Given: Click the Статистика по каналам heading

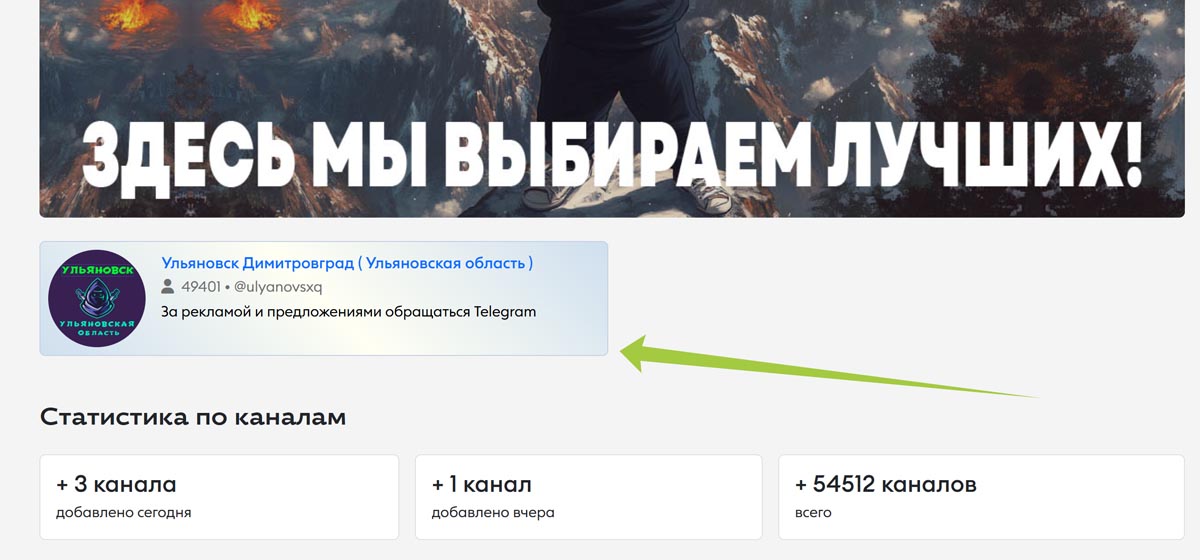Looking at the screenshot, I should (193, 417).
